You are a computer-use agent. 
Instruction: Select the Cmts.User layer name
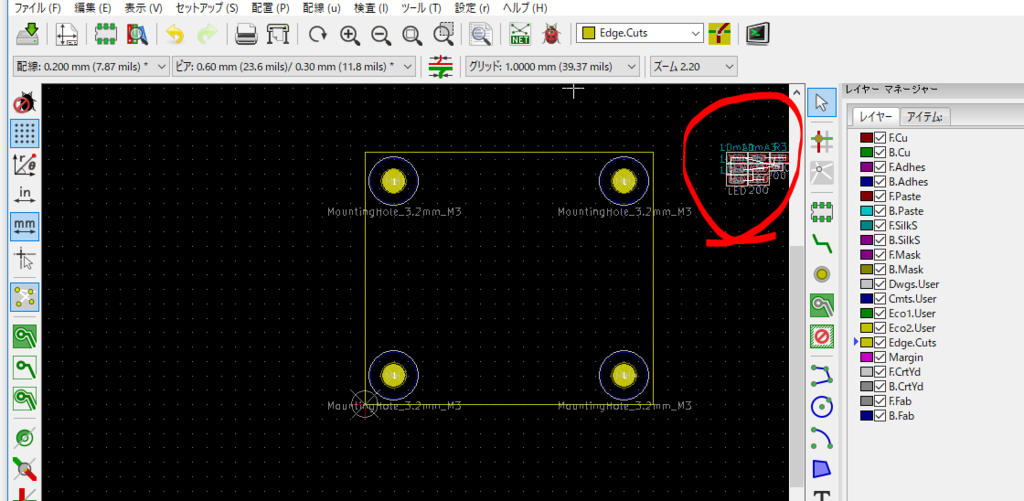(912, 299)
